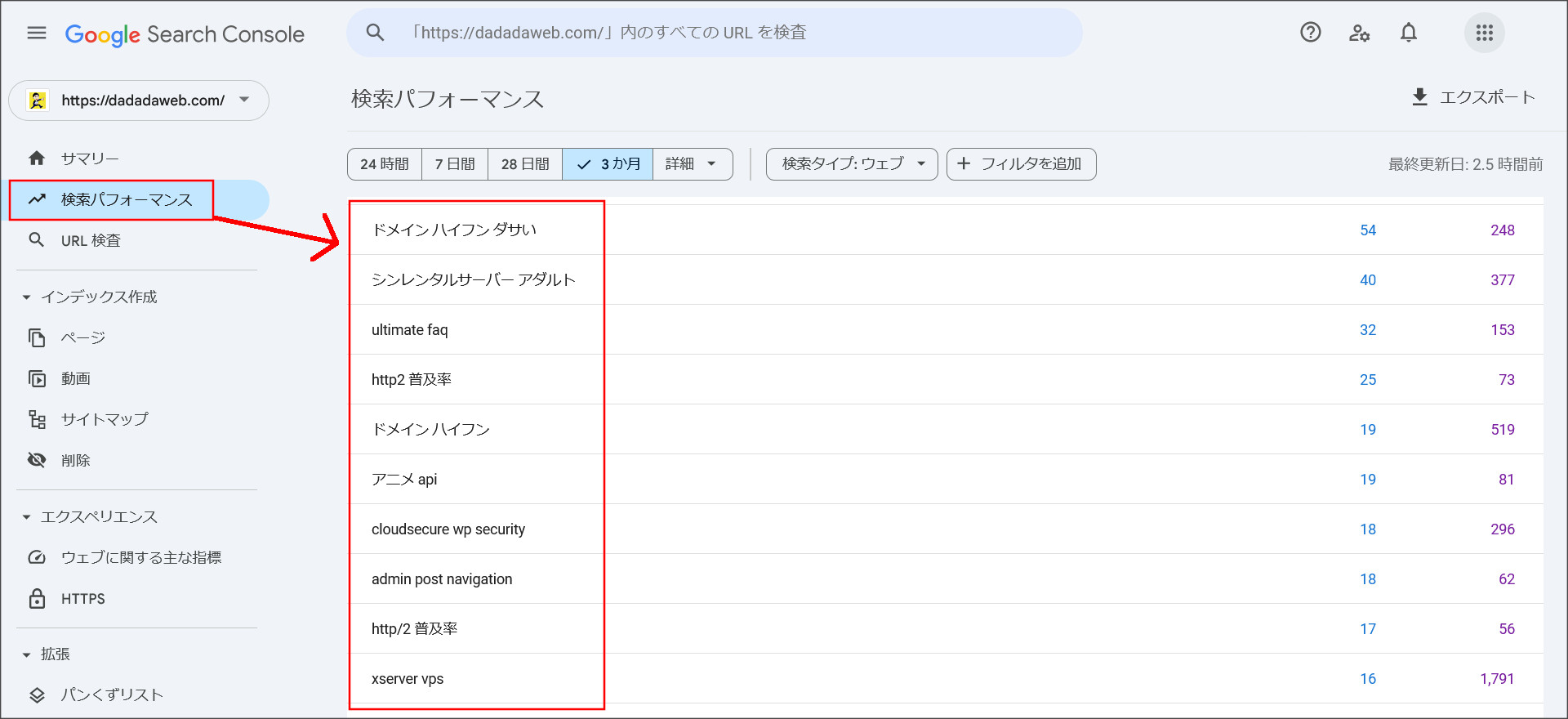The width and height of the screenshot is (1568, 719).
Task: Click the plus icon in フィルタを追加
Action: click(x=964, y=163)
